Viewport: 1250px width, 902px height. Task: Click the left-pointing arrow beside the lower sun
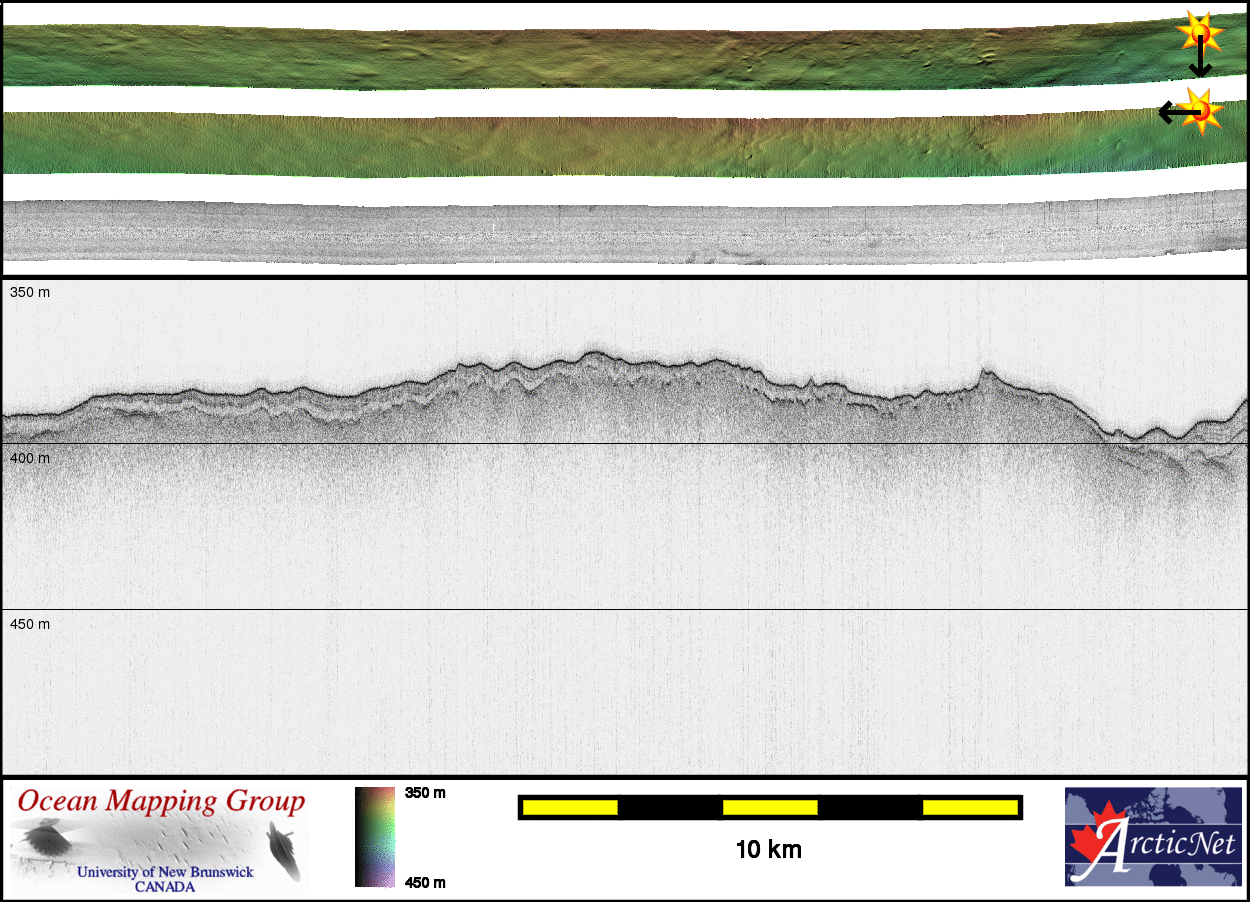(x=1172, y=112)
